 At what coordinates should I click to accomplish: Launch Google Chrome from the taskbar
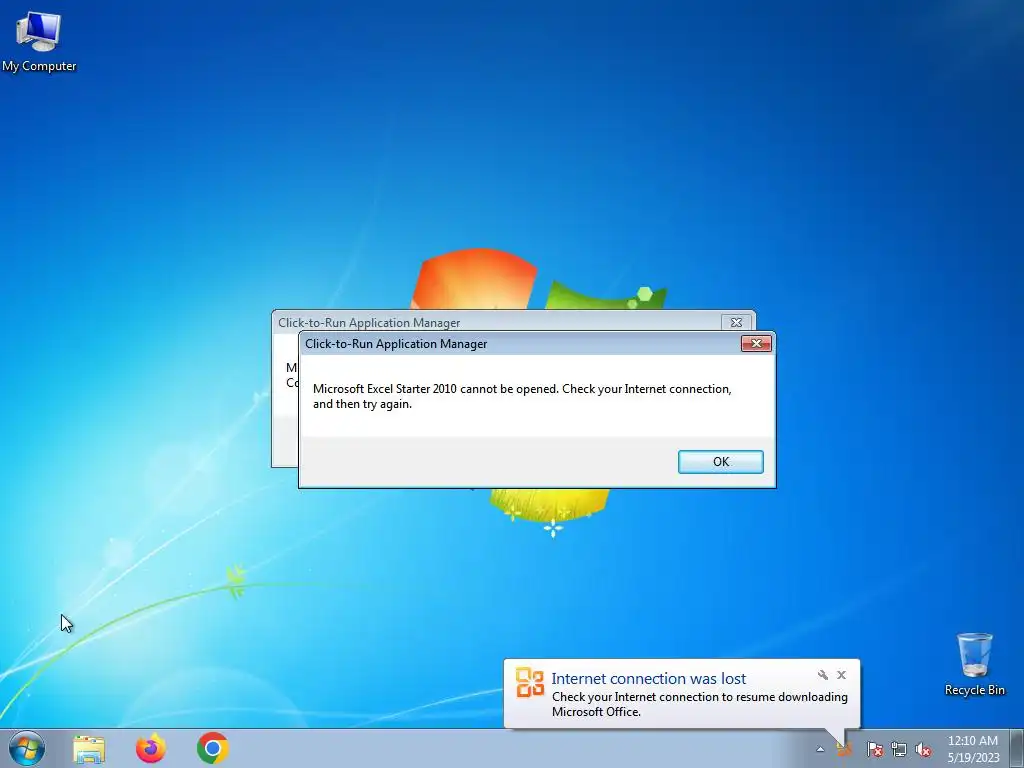coord(212,748)
